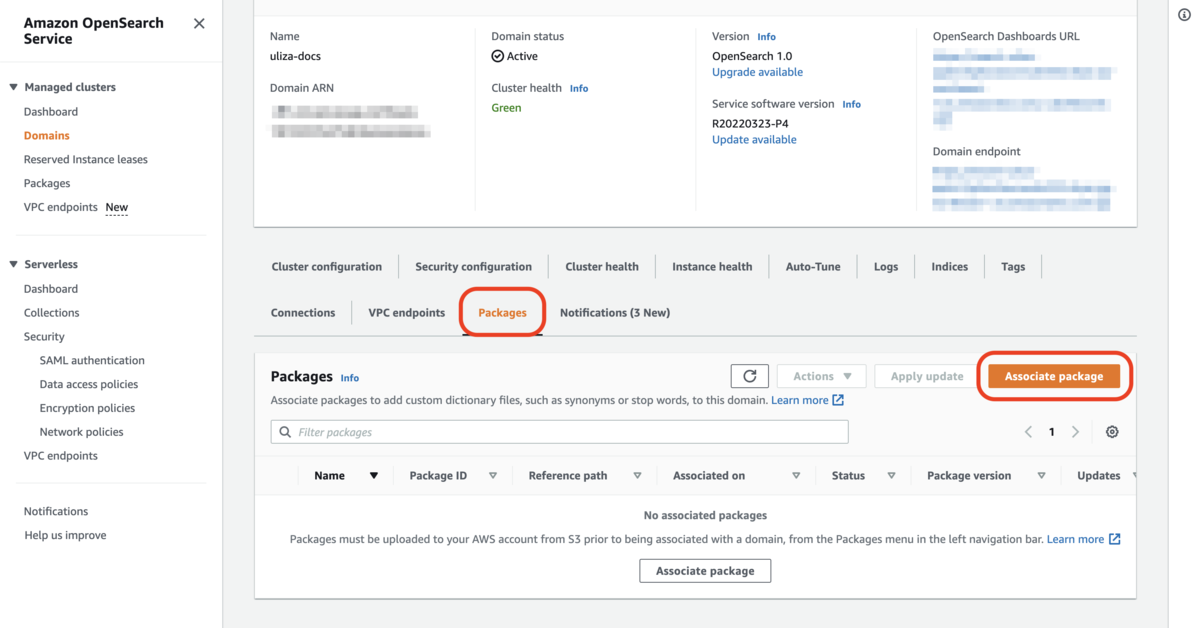Open the Cluster health tab
The height and width of the screenshot is (628, 1200).
point(602,266)
